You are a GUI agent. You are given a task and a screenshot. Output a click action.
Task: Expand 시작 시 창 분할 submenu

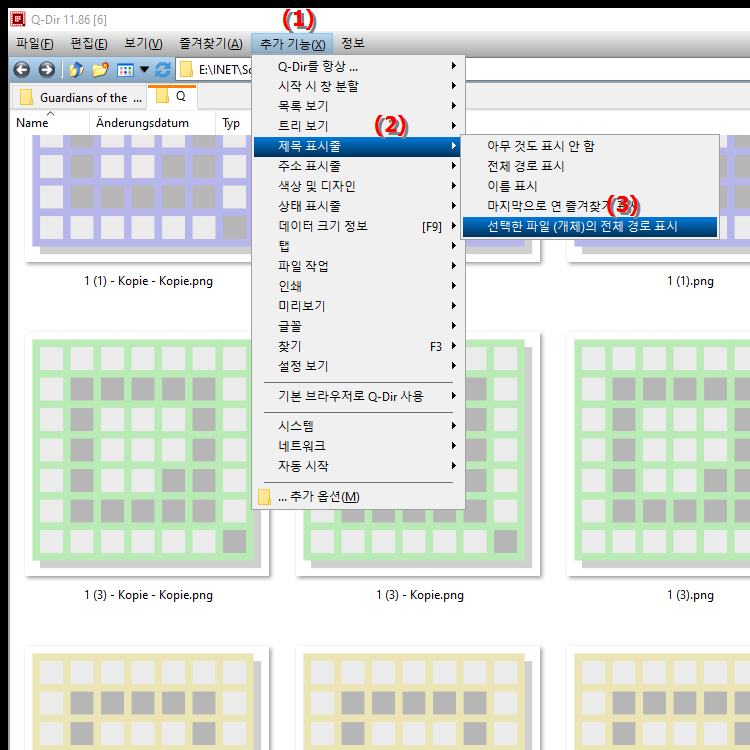click(357, 86)
